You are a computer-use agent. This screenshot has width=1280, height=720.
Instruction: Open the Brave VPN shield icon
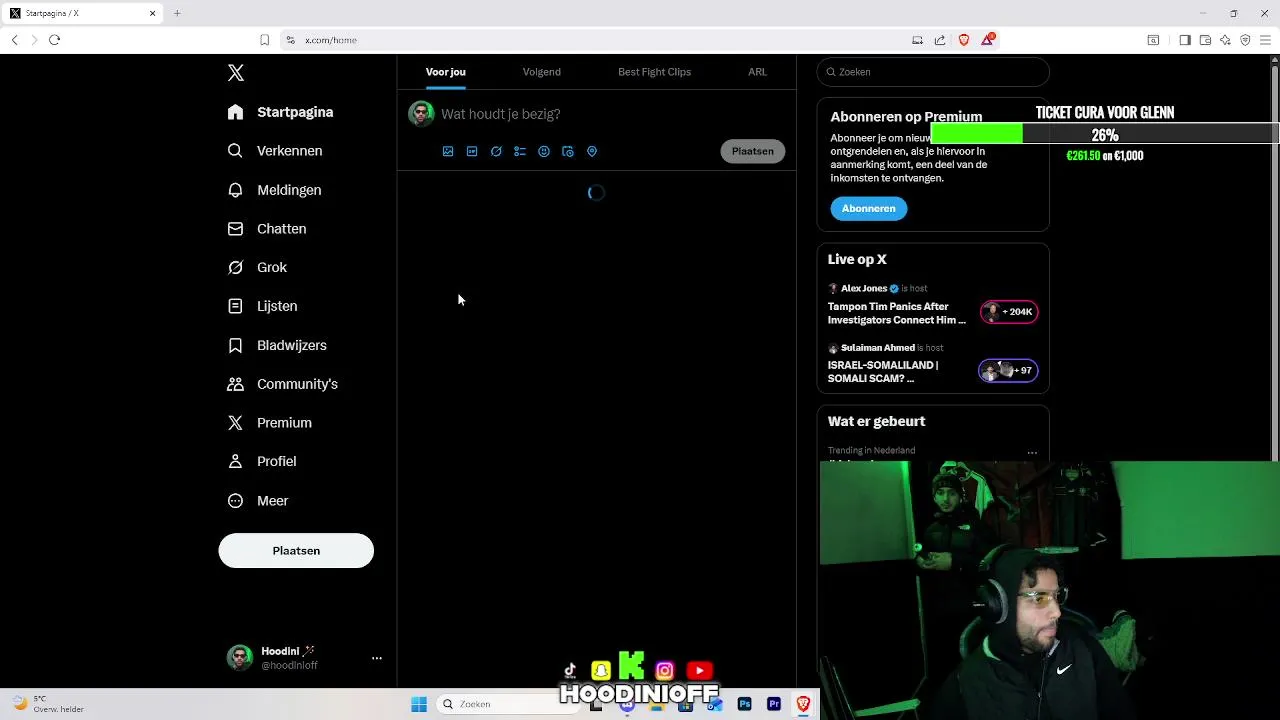(1245, 40)
